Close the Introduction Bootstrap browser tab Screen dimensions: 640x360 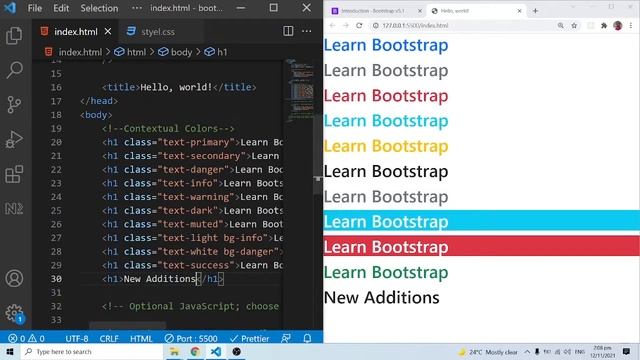pyautogui.click(x=420, y=11)
